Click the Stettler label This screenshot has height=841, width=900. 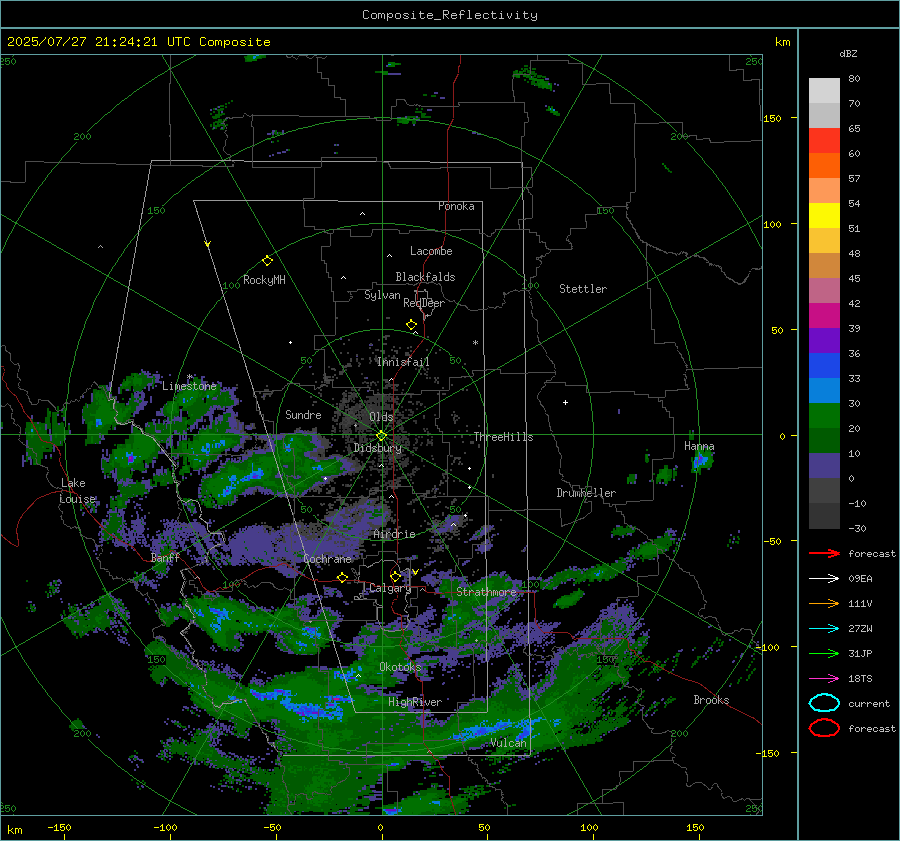[583, 289]
